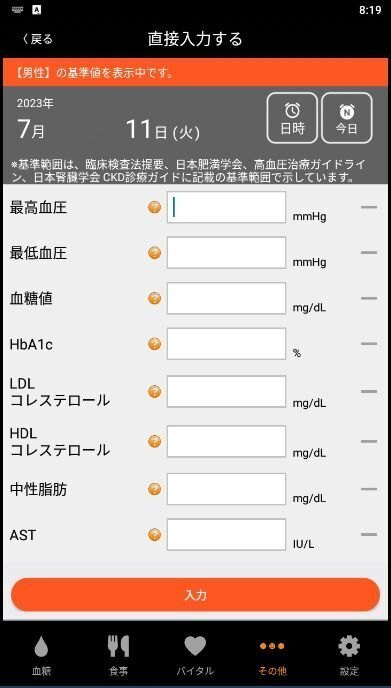The image size is (391, 688).
Task: Click the 日時 alarm clock button
Action: (x=292, y=118)
